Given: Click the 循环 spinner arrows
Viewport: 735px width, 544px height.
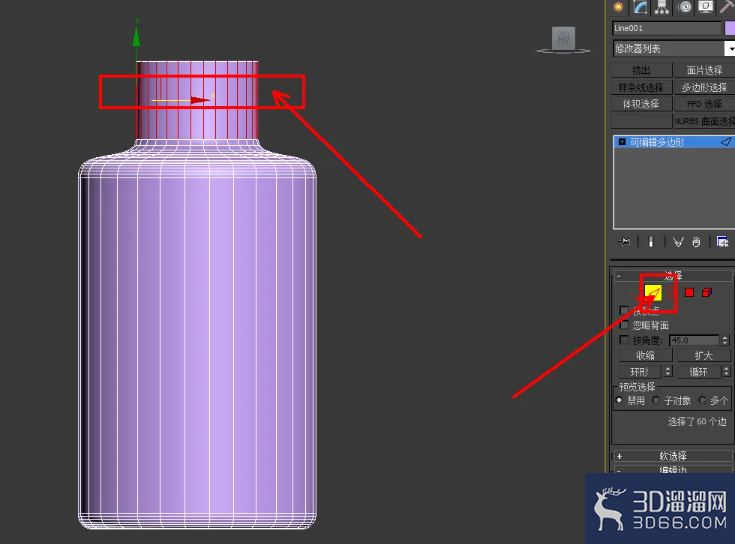Looking at the screenshot, I should [726, 372].
